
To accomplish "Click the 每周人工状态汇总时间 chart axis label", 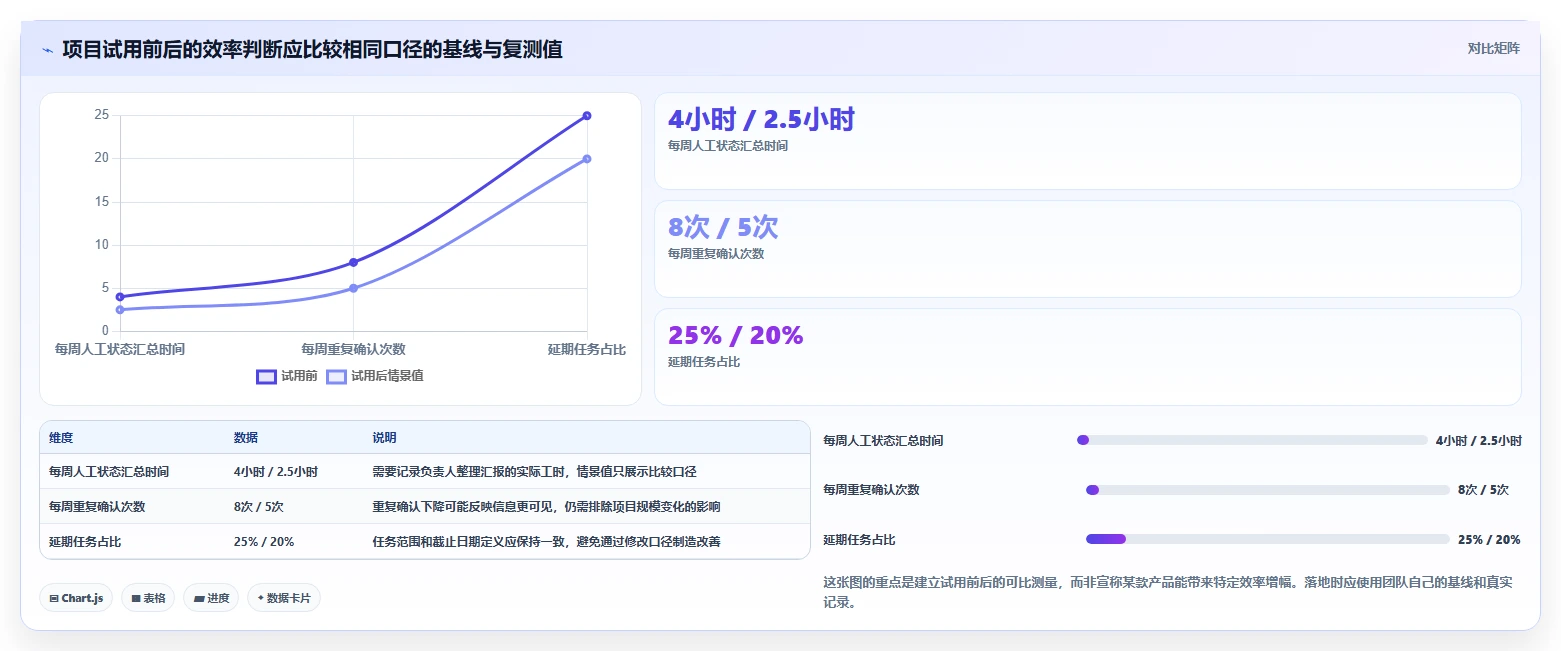I will [120, 349].
